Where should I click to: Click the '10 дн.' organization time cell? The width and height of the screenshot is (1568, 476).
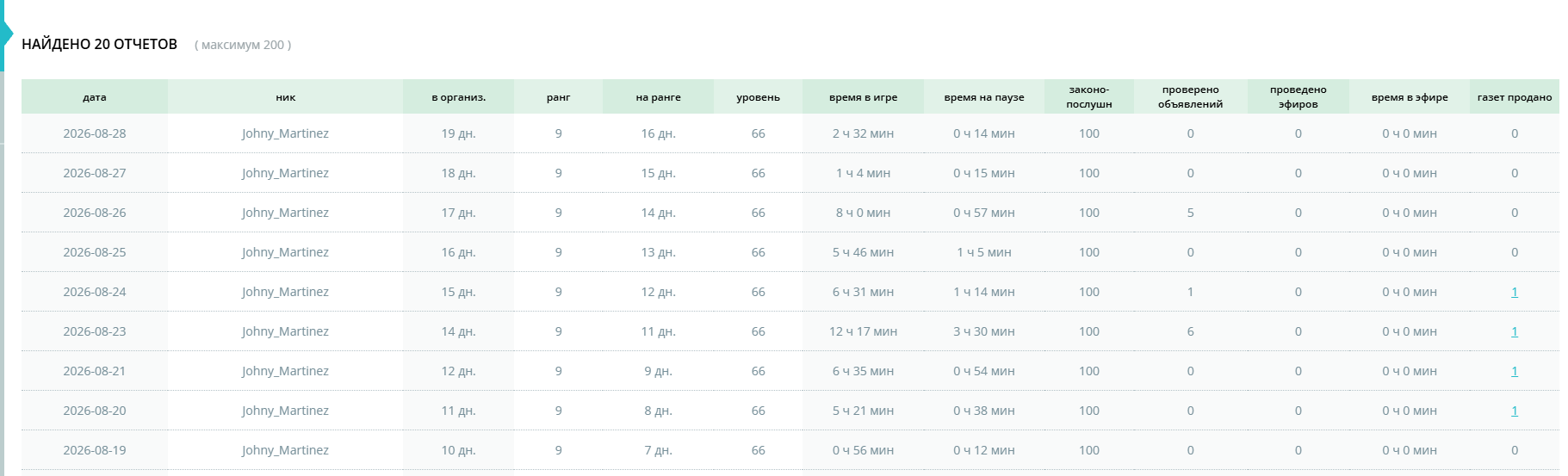click(x=459, y=450)
